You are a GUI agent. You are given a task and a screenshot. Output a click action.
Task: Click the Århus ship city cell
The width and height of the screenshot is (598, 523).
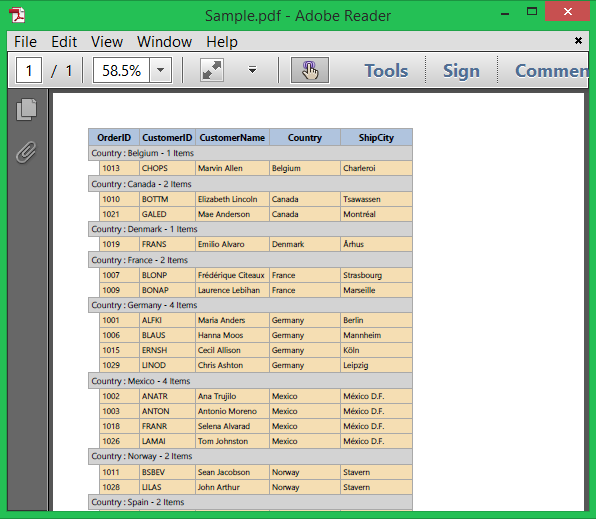376,245
